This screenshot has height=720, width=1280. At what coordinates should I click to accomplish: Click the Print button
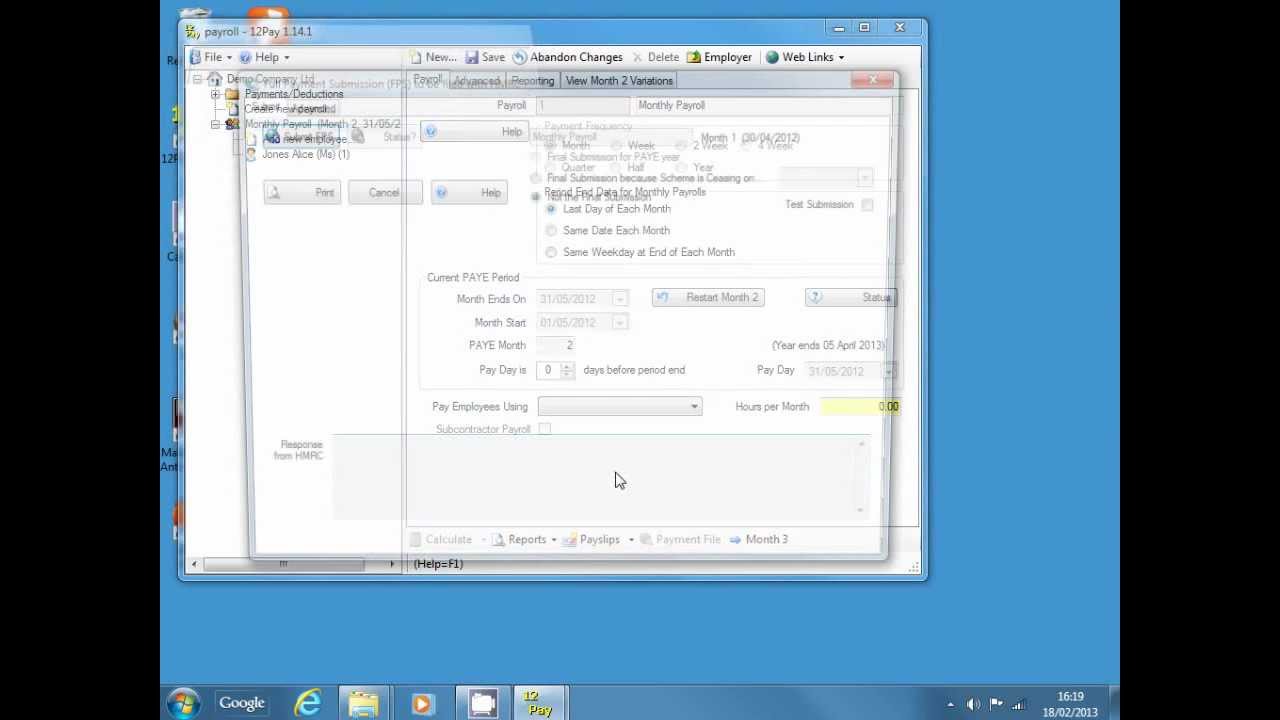coord(301,193)
